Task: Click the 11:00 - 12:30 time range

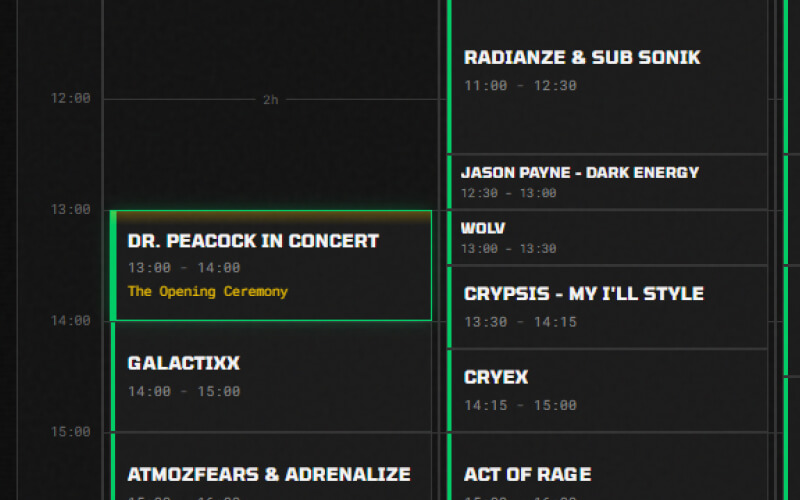Action: click(520, 86)
